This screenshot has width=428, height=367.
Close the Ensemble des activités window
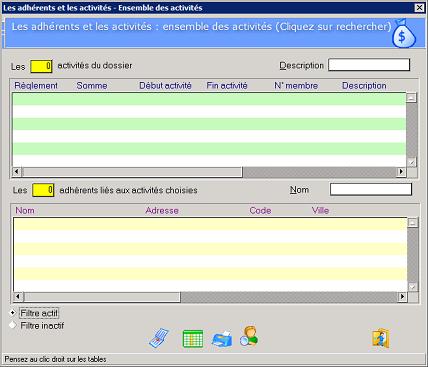coord(419,8)
